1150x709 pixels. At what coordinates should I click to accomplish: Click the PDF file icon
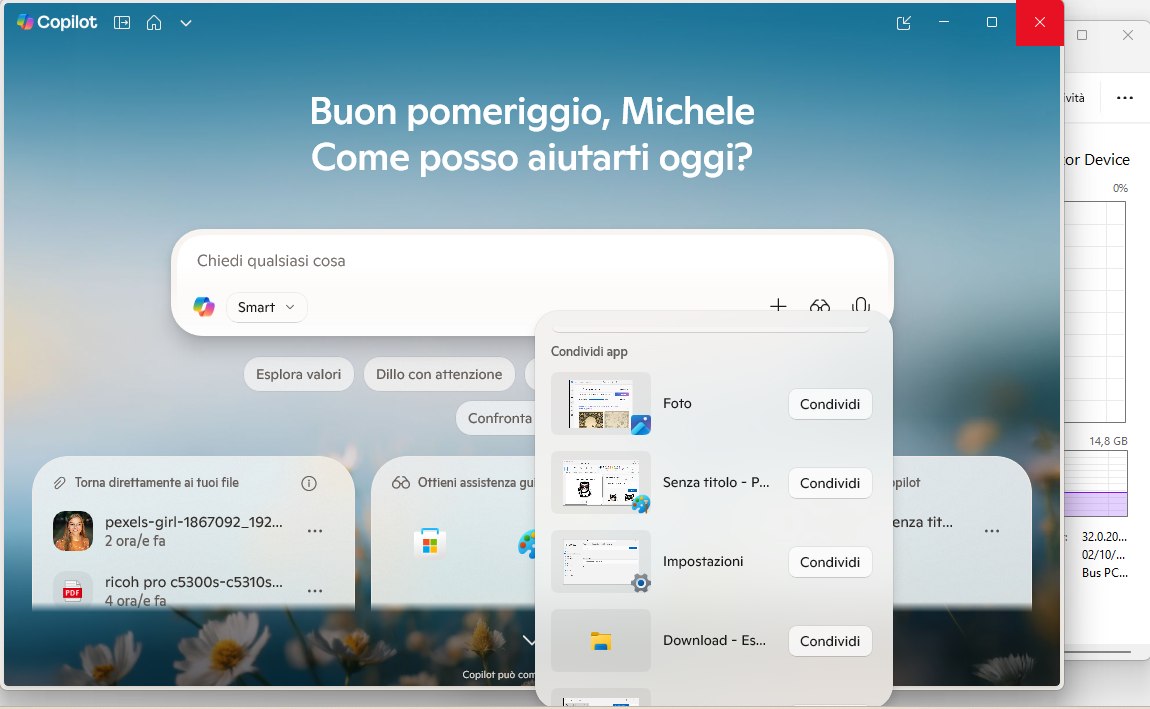[73, 590]
